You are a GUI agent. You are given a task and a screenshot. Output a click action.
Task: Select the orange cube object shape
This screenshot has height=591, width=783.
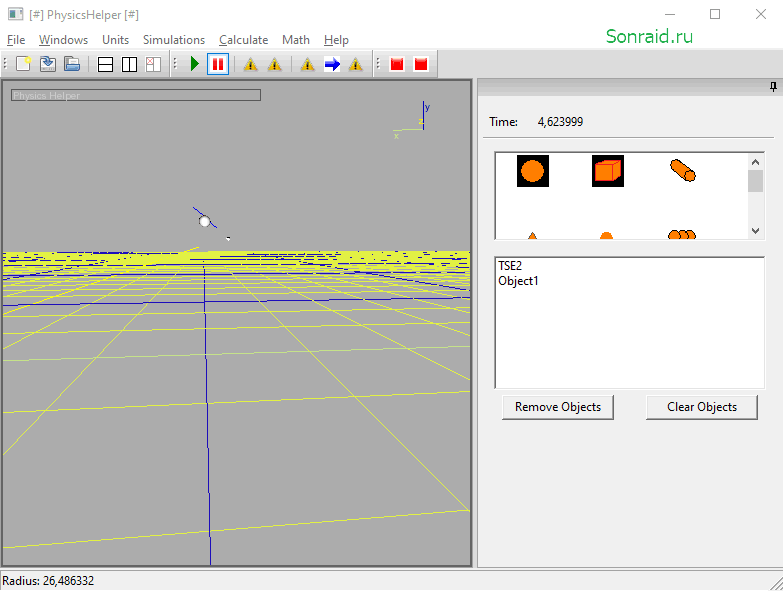click(608, 171)
